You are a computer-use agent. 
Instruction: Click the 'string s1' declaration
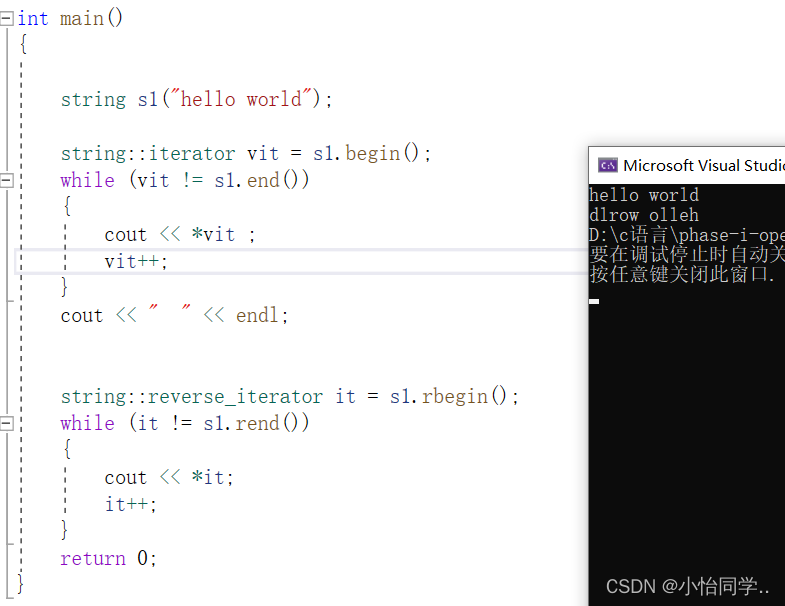[196, 99]
